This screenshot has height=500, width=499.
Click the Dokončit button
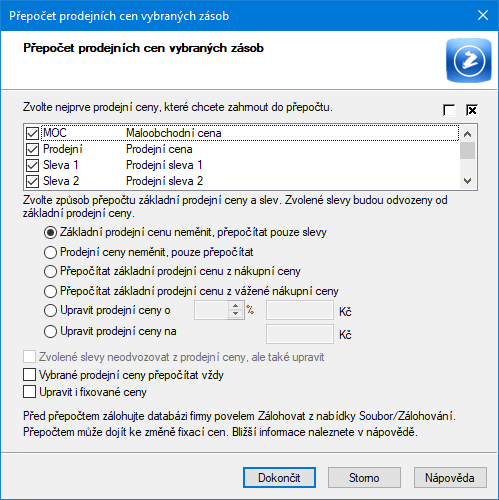[279, 478]
